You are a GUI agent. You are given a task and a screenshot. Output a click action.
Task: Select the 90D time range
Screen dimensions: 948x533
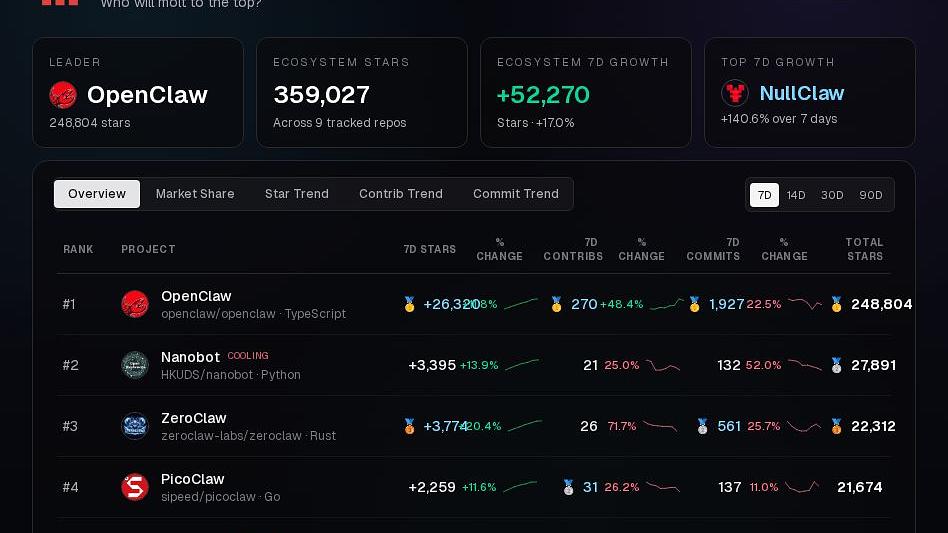(871, 195)
